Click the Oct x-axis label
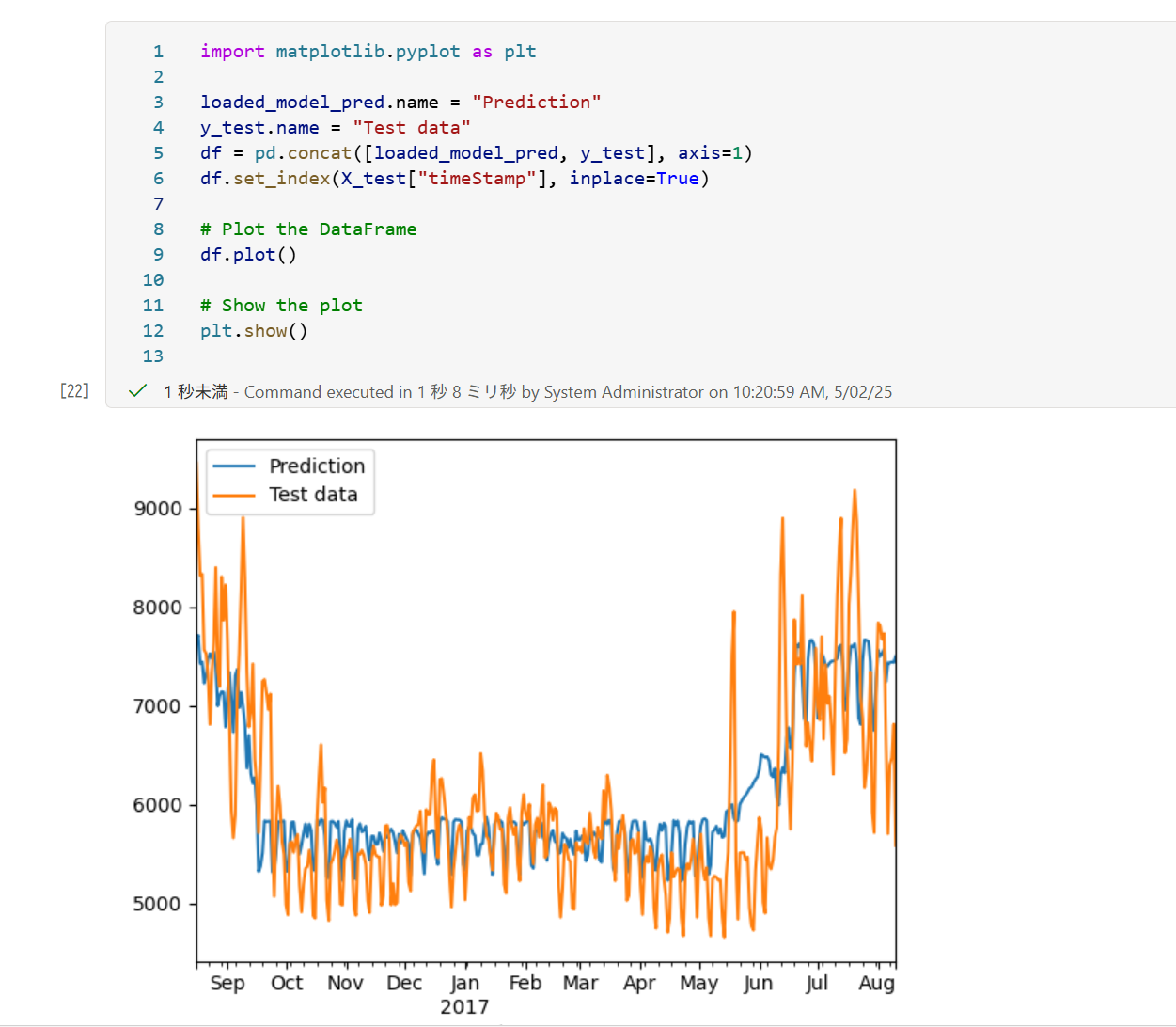The height and width of the screenshot is (1027, 1176). [x=287, y=983]
